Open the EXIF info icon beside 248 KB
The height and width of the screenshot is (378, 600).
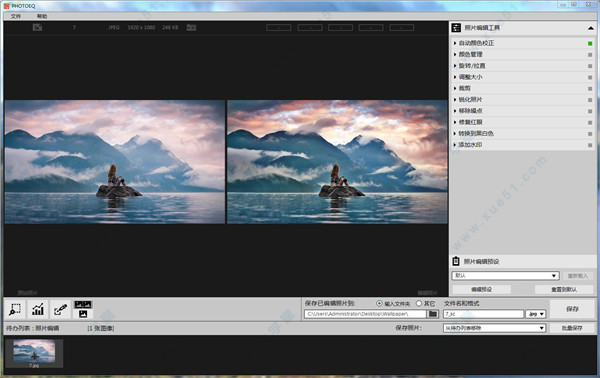point(191,27)
